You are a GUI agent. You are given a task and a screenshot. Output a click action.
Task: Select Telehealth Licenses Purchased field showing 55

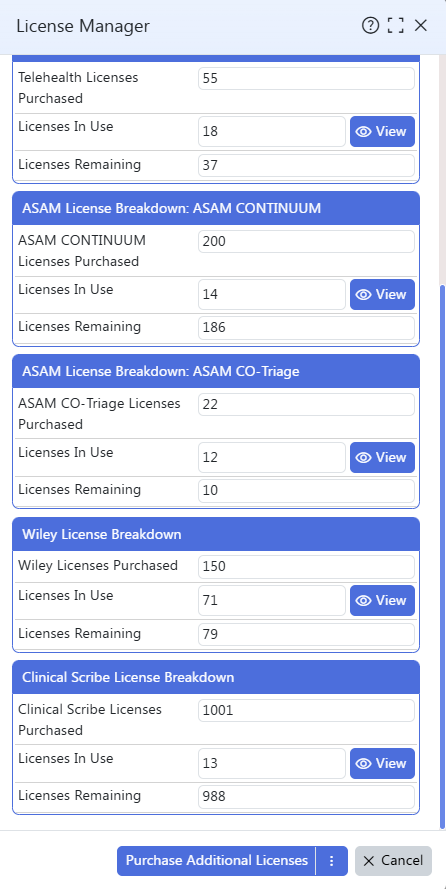(x=307, y=78)
